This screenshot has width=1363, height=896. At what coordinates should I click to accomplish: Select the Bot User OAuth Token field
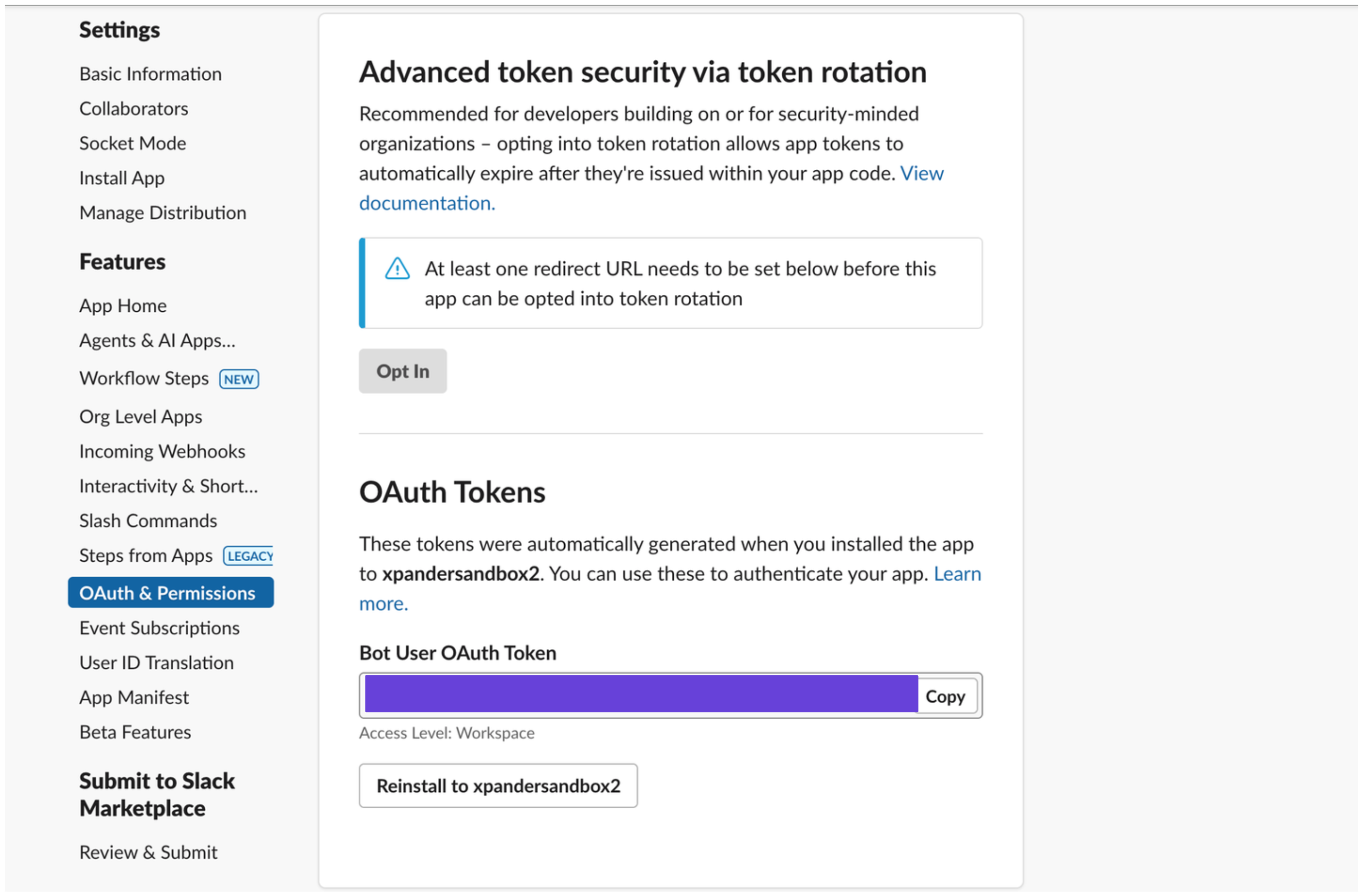click(x=641, y=695)
